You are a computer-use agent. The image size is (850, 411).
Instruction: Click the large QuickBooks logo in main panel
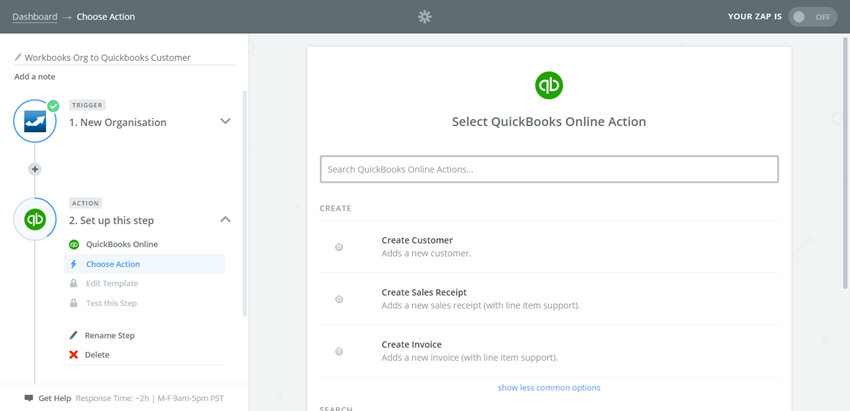(549, 85)
